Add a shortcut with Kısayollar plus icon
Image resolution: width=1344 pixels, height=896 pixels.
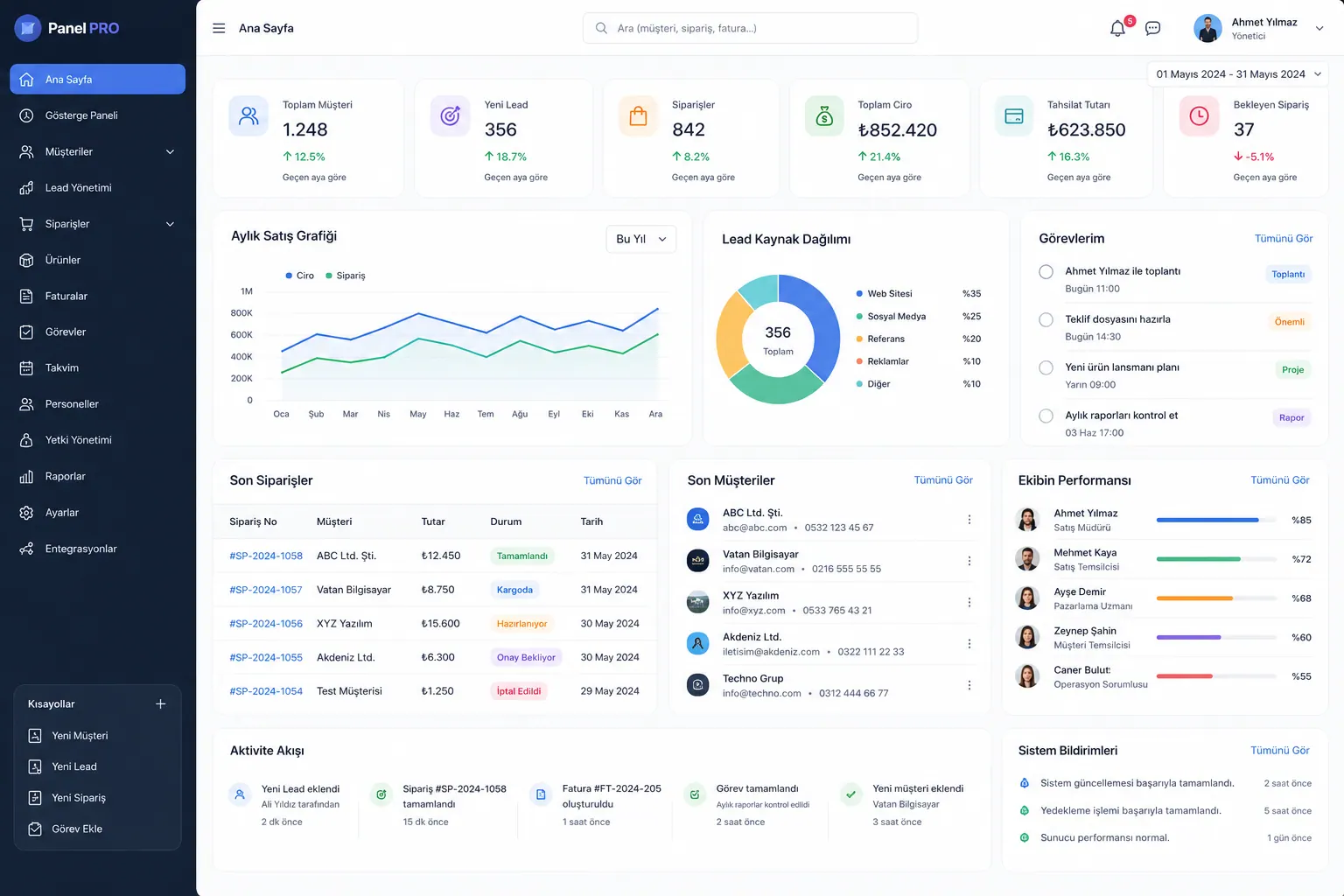coord(161,703)
